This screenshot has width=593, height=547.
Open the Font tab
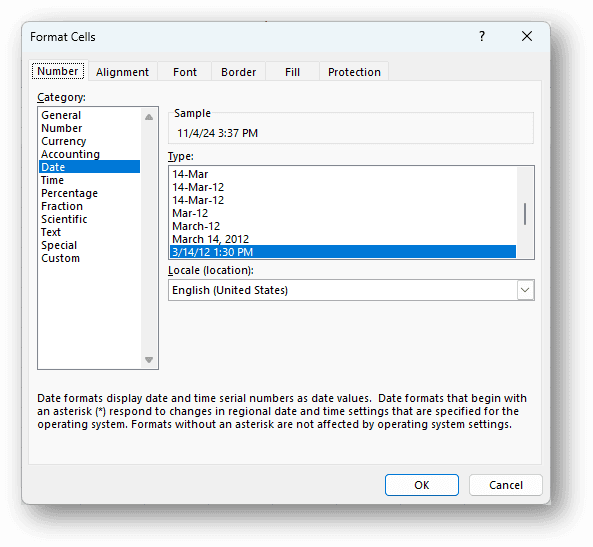point(185,72)
